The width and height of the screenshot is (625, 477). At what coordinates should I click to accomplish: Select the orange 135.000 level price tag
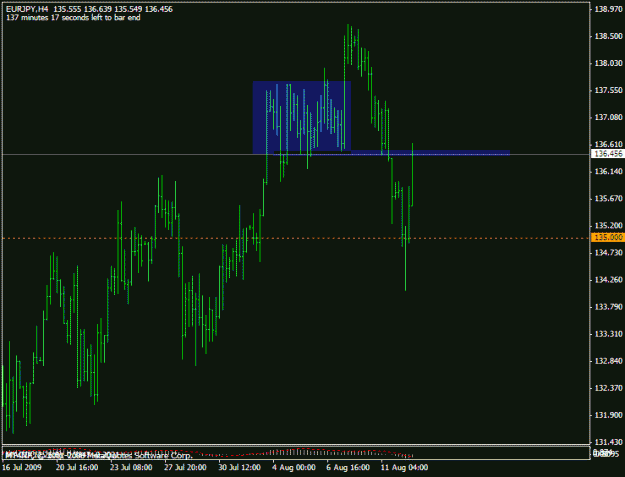coord(608,238)
